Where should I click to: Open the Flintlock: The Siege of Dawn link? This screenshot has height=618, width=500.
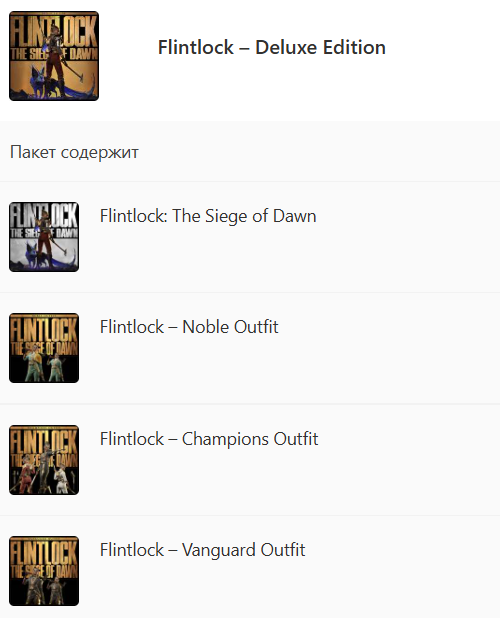click(208, 216)
